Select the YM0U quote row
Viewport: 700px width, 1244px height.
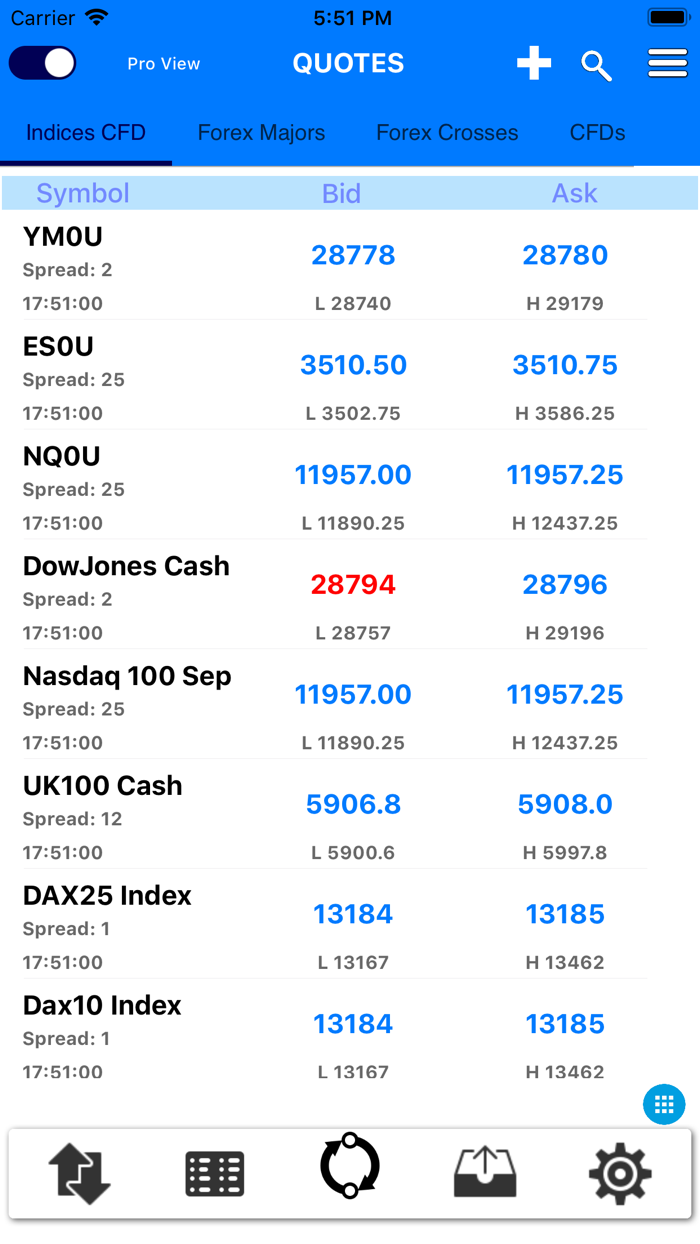350,265
